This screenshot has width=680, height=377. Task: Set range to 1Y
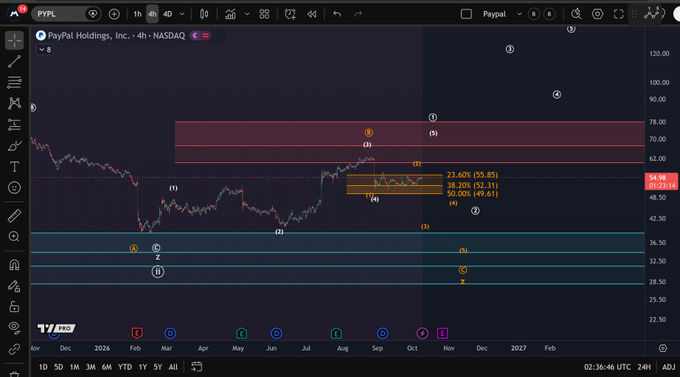143,367
